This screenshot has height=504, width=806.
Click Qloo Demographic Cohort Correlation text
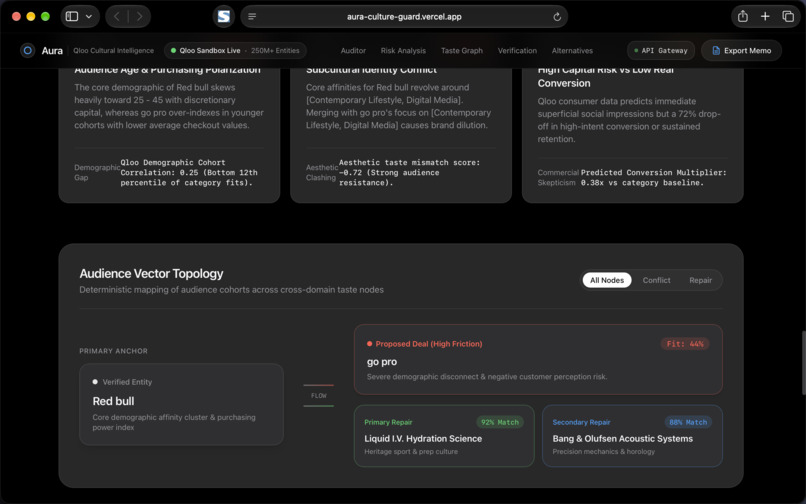pyautogui.click(x=189, y=172)
